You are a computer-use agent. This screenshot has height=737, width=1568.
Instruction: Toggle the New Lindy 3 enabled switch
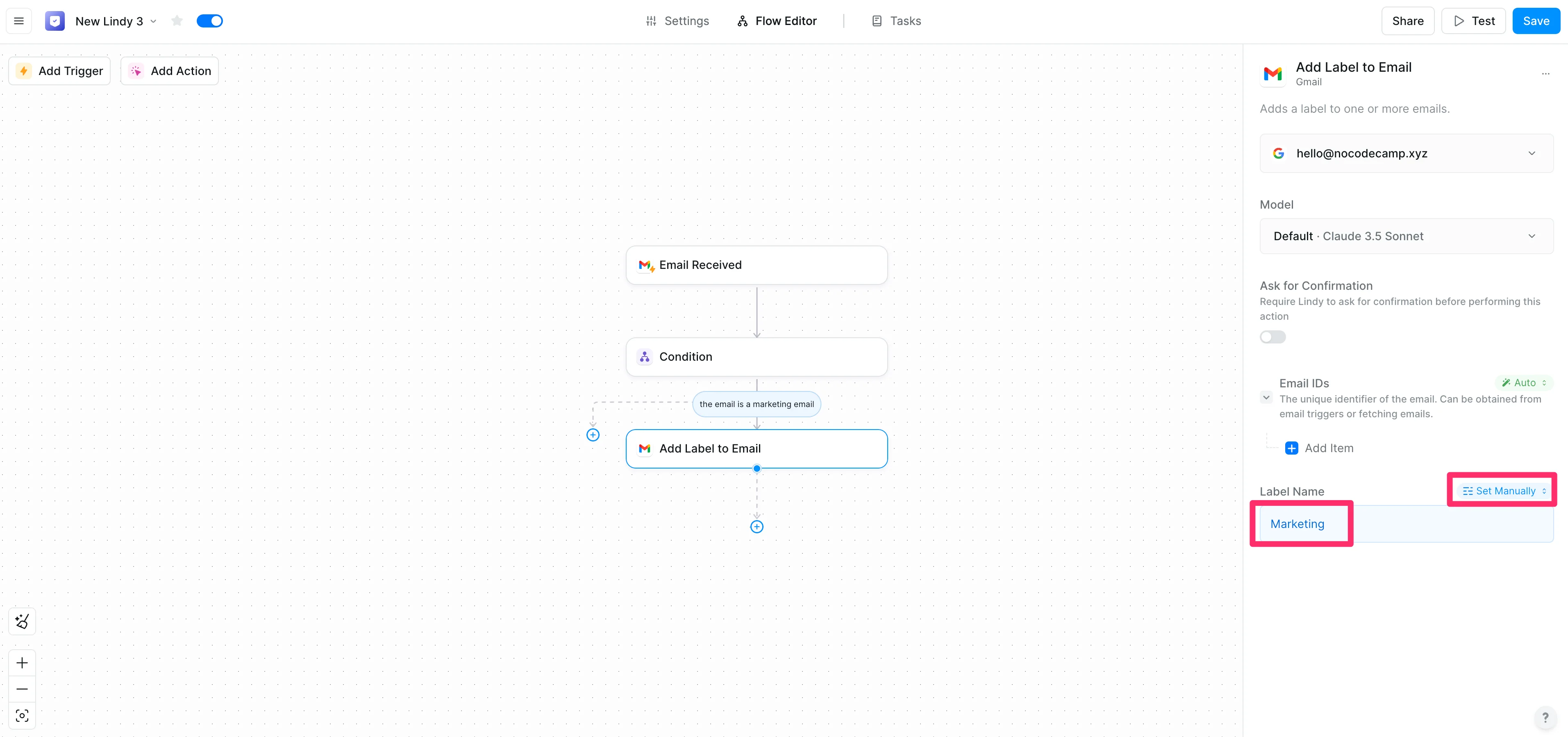pos(209,20)
